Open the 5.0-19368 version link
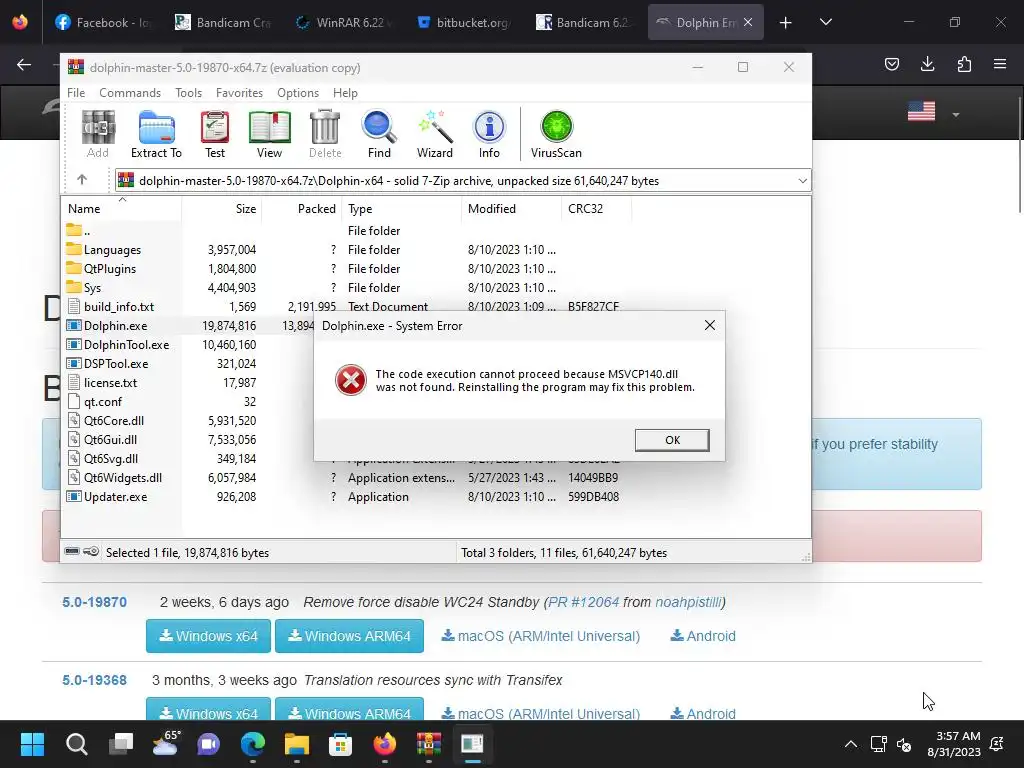Screen dimensions: 1024x768 click(95, 680)
